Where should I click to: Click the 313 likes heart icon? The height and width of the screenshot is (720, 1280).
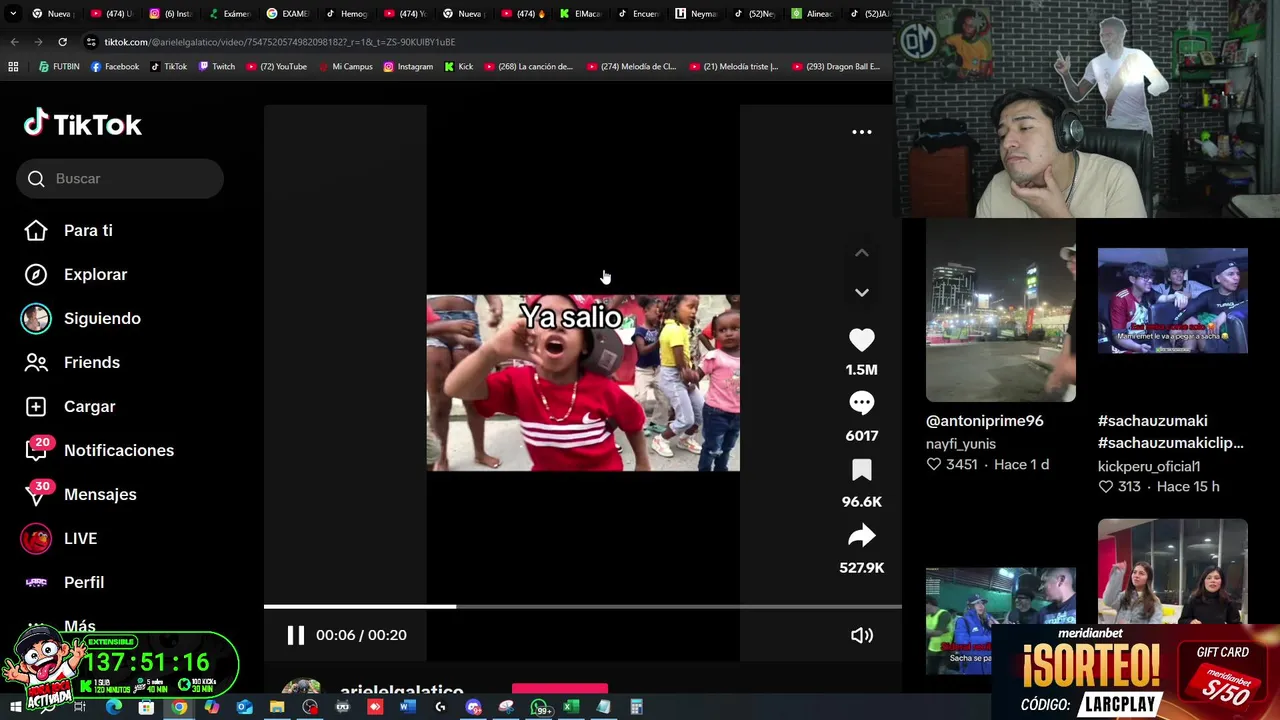click(1106, 486)
